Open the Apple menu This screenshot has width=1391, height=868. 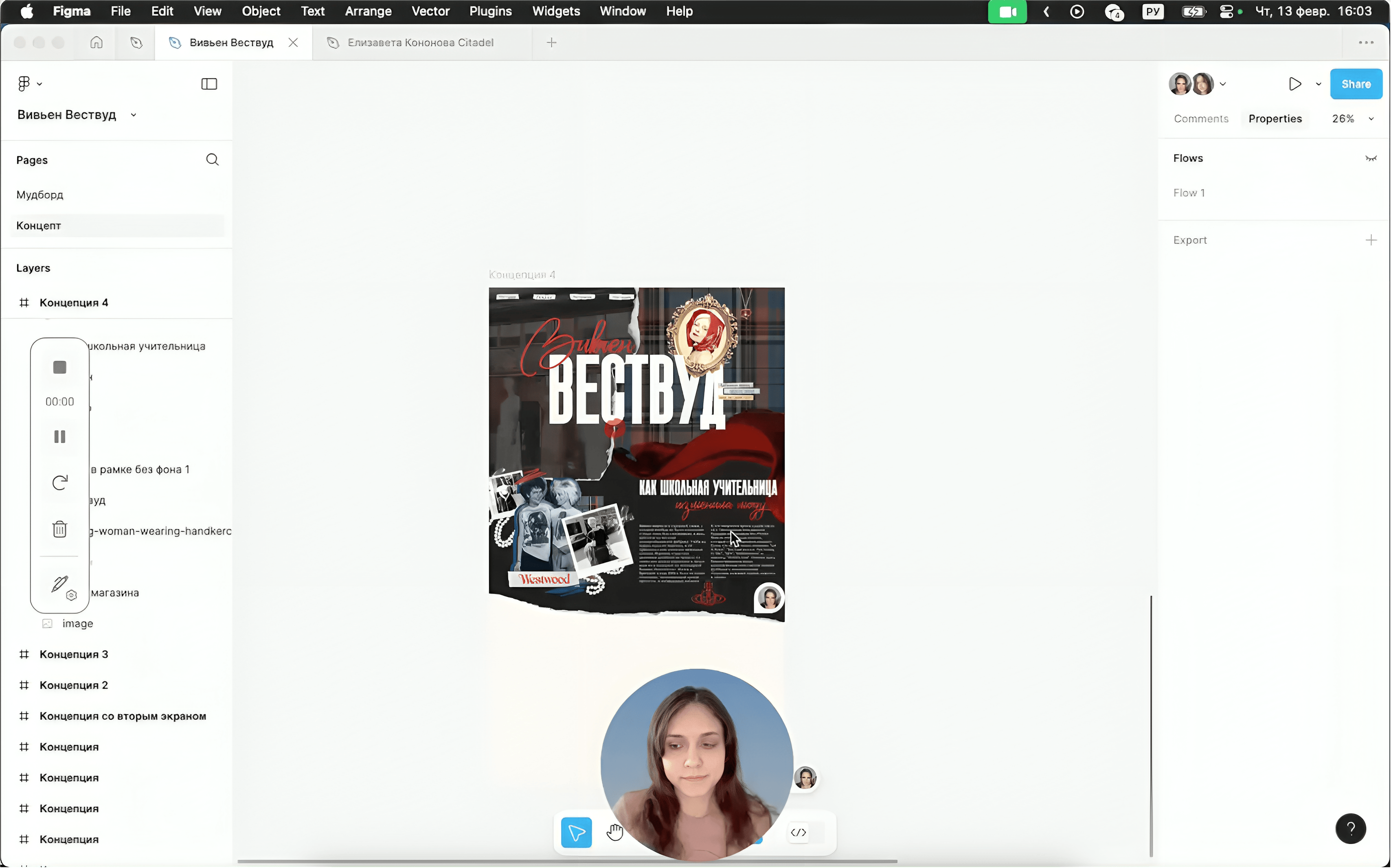[x=26, y=11]
